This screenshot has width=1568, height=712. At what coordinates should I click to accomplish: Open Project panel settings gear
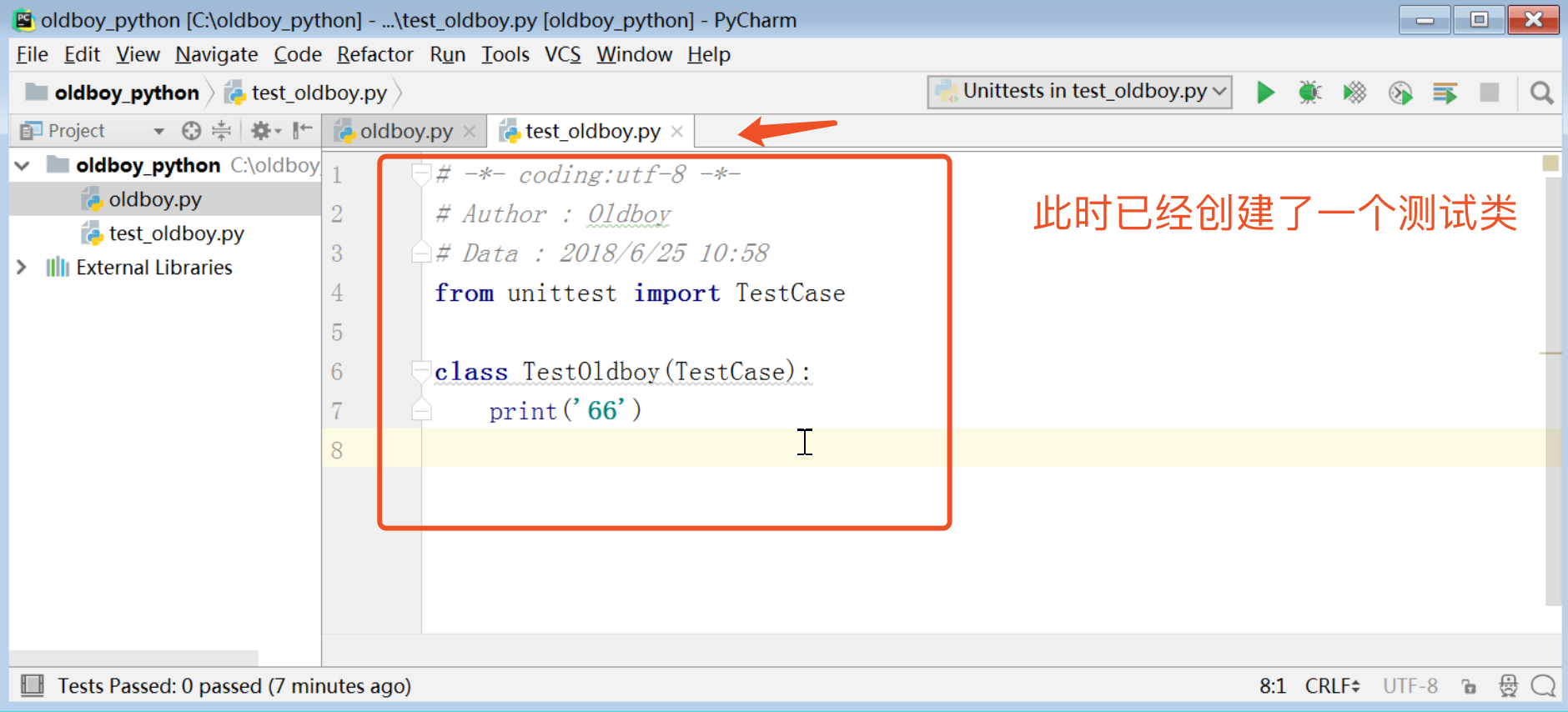pyautogui.click(x=265, y=131)
